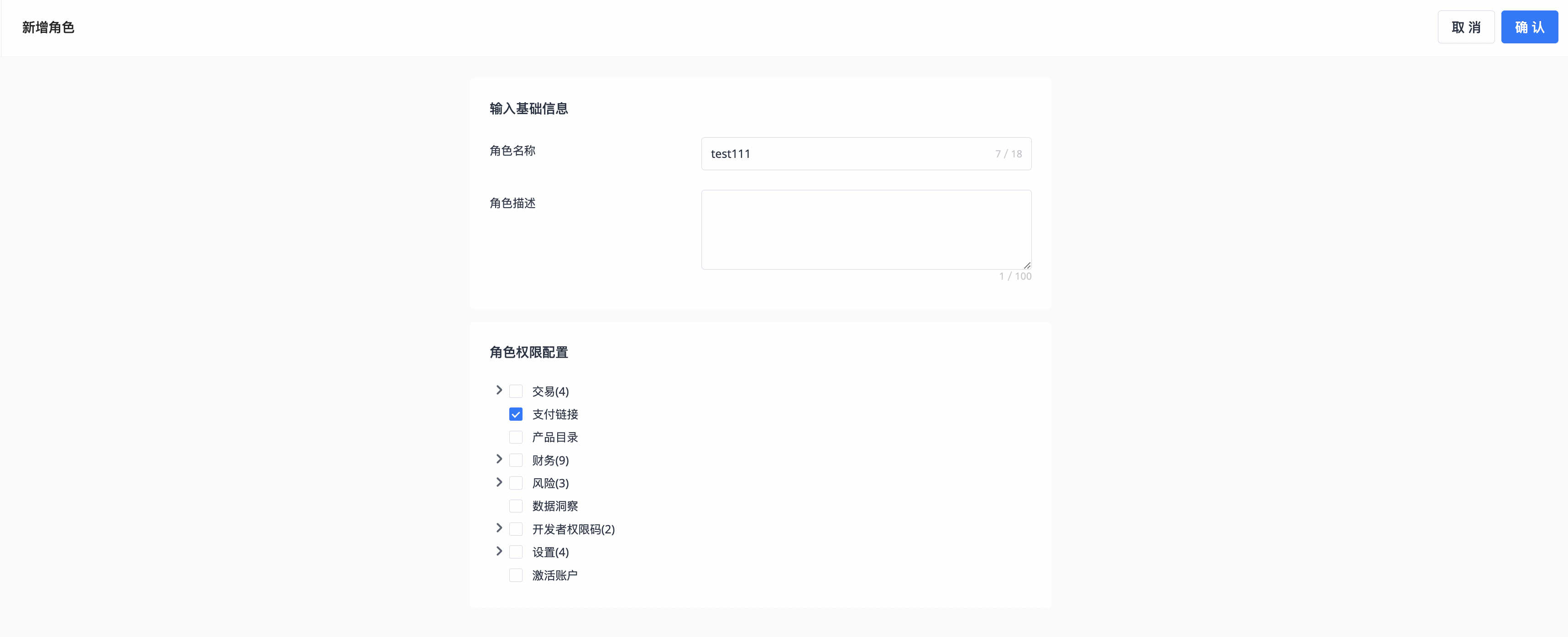Expand the 交易(4) tree node
1568x637 pixels.
499,391
